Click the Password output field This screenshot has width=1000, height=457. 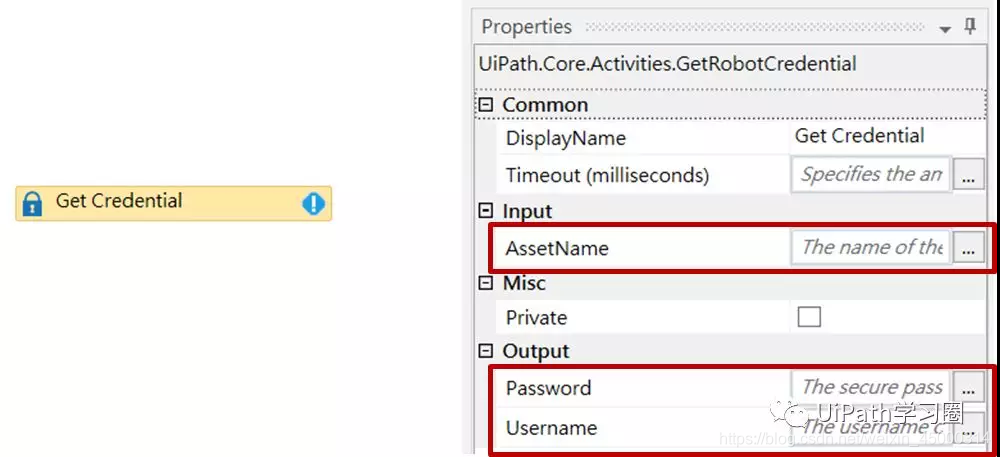point(871,388)
